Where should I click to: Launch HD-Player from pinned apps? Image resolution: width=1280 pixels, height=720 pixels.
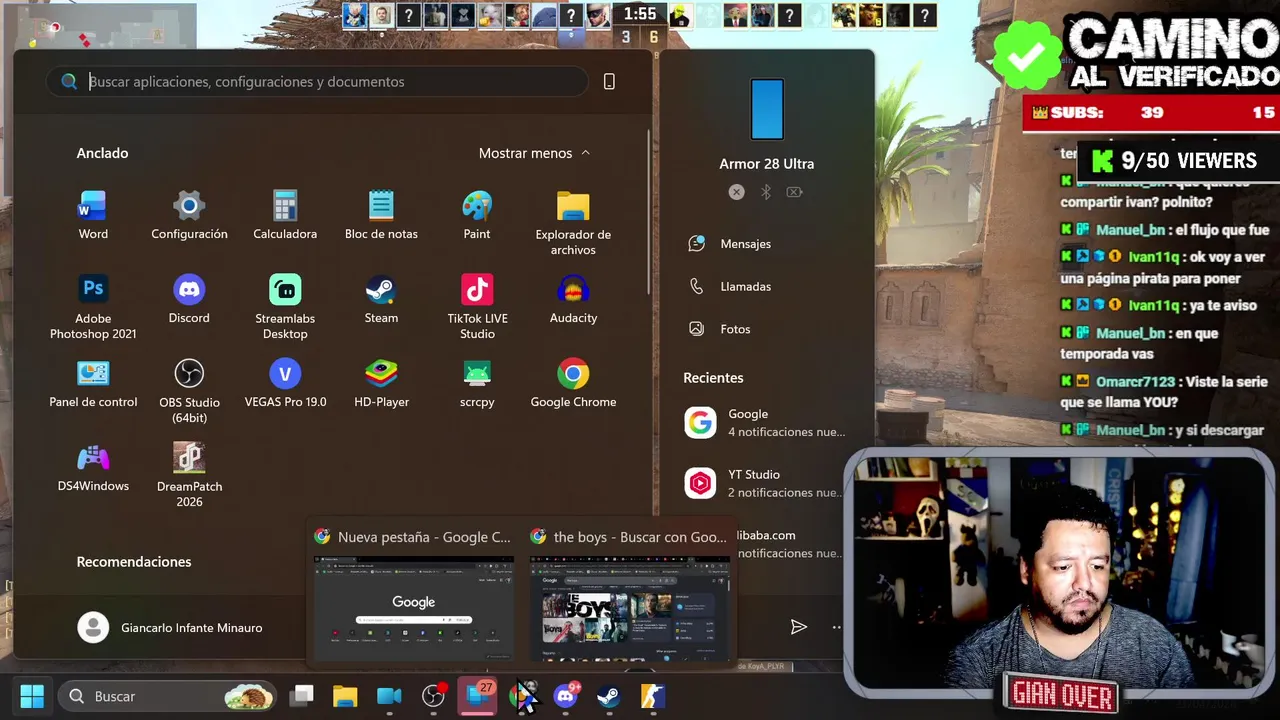coord(381,384)
